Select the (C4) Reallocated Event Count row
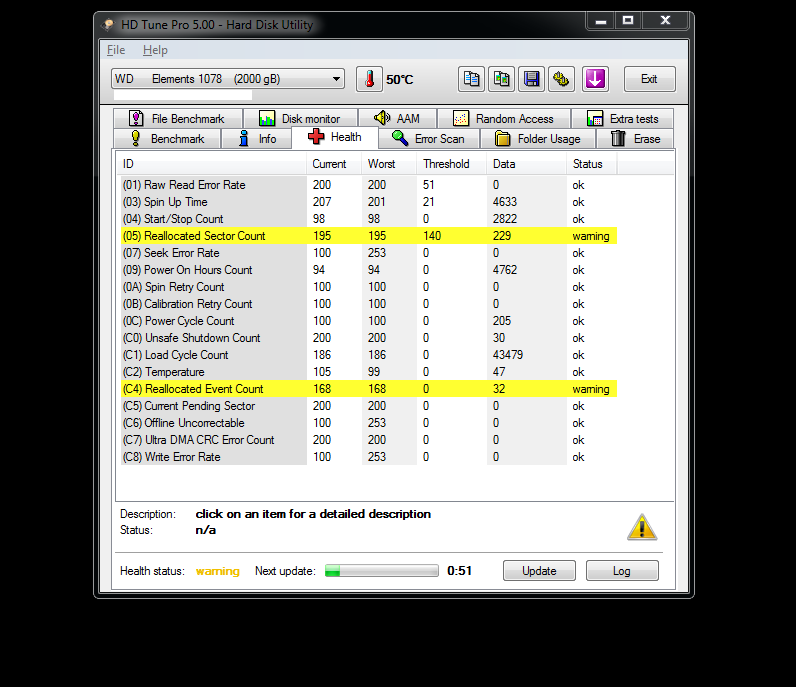Image resolution: width=796 pixels, height=687 pixels. pyautogui.click(x=369, y=389)
